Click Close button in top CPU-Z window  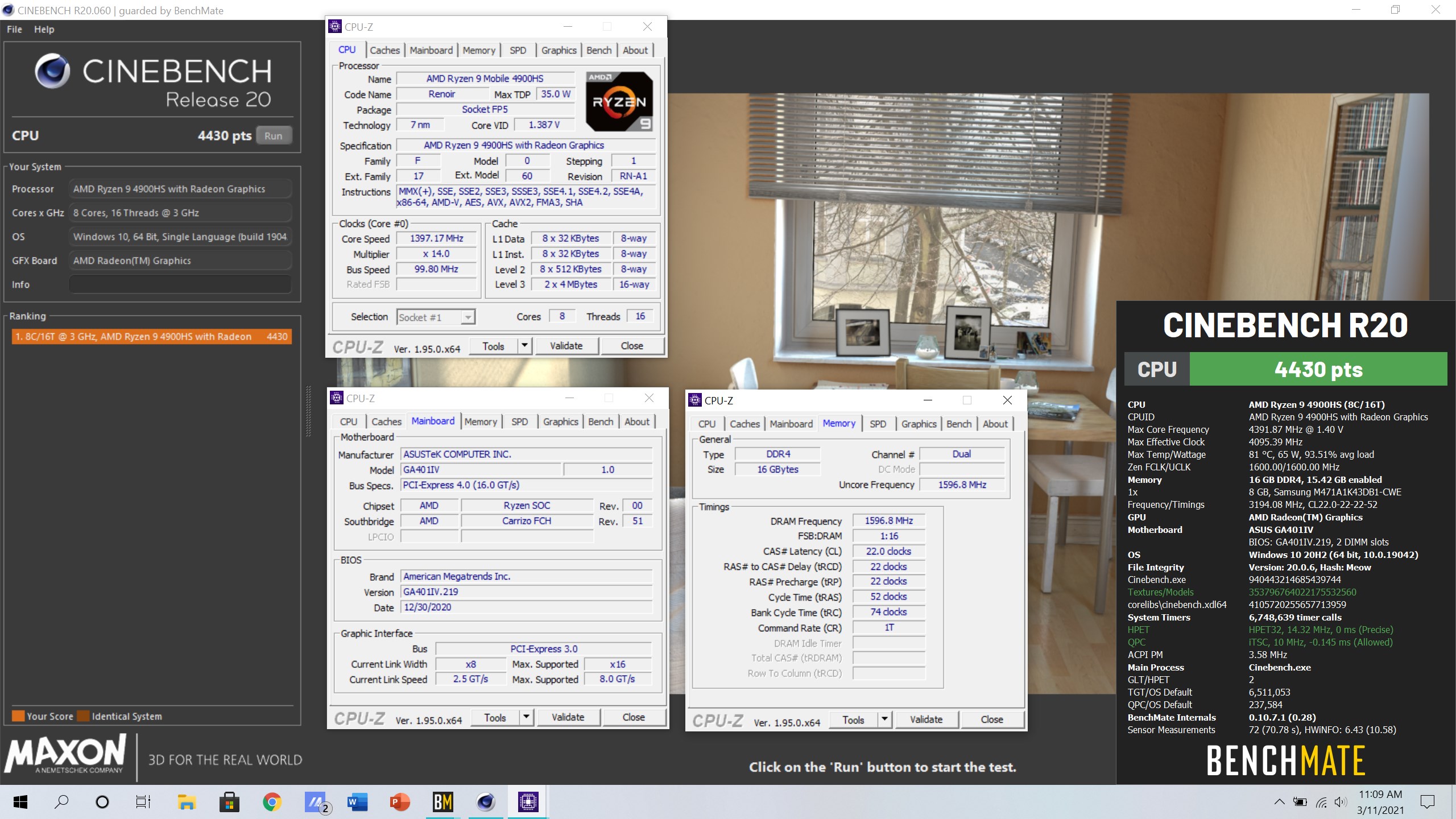[632, 346]
